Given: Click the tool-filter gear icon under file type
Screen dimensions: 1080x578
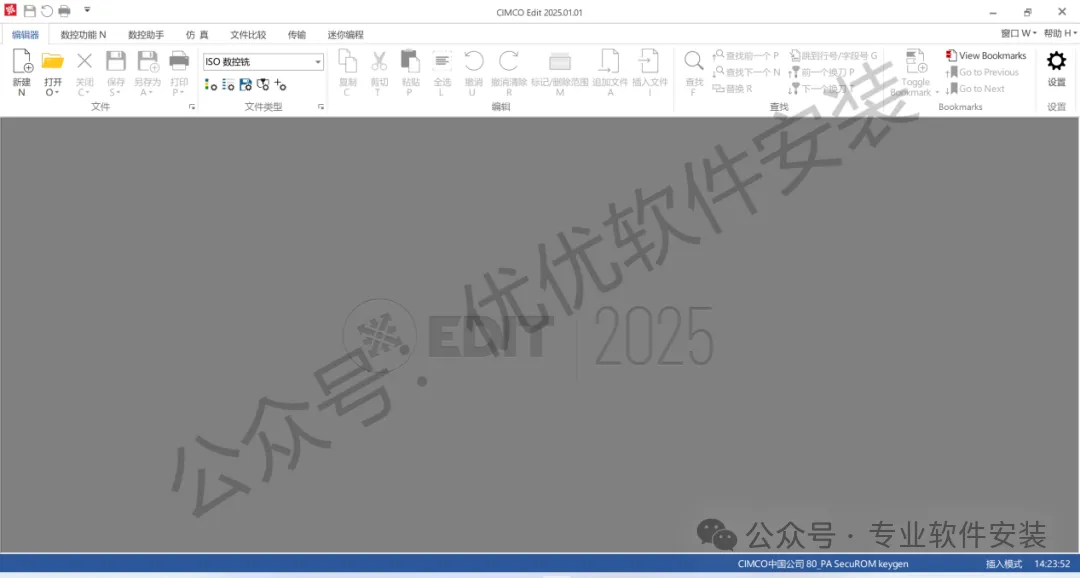Looking at the screenshot, I should pos(262,85).
